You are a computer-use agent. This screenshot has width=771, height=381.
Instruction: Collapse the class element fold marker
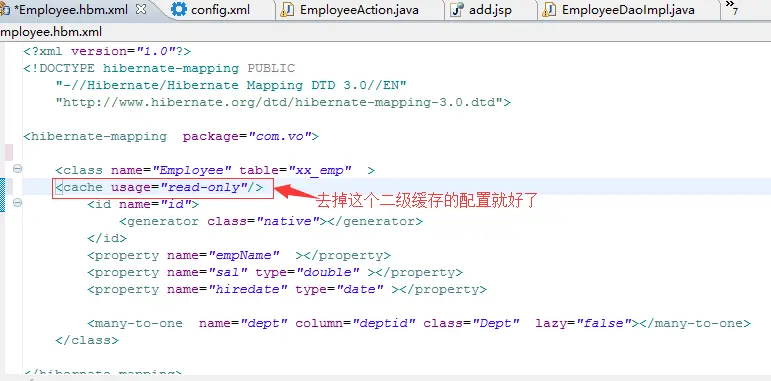[x=17, y=169]
